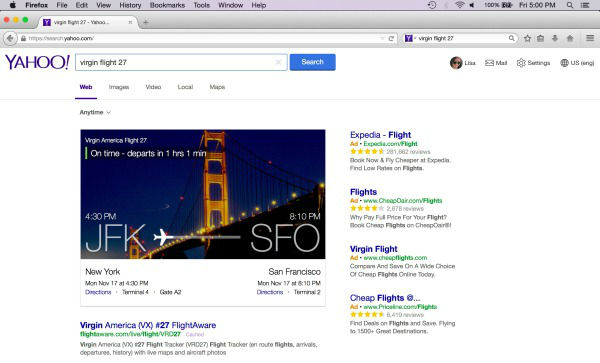Open the Help menu
Screen dimensions: 600x363
[259, 5]
